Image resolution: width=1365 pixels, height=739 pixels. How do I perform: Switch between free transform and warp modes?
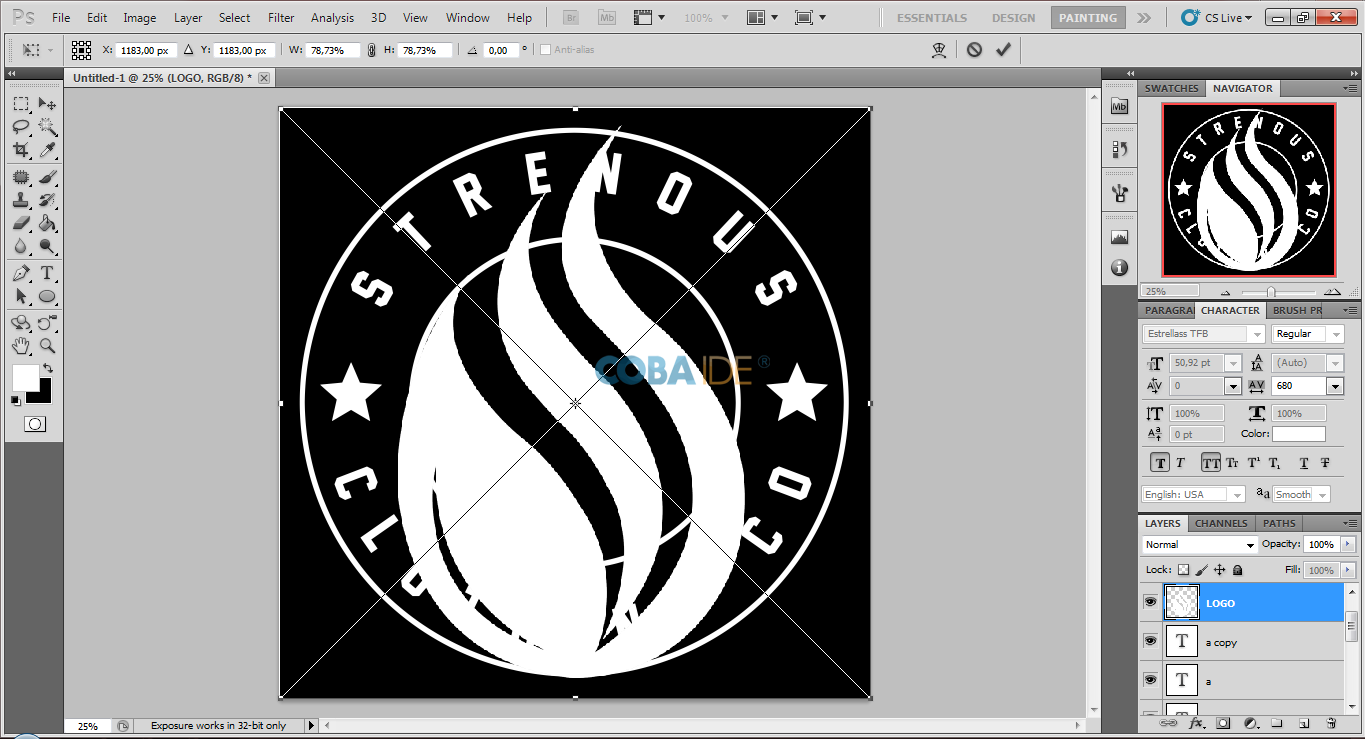pos(939,49)
